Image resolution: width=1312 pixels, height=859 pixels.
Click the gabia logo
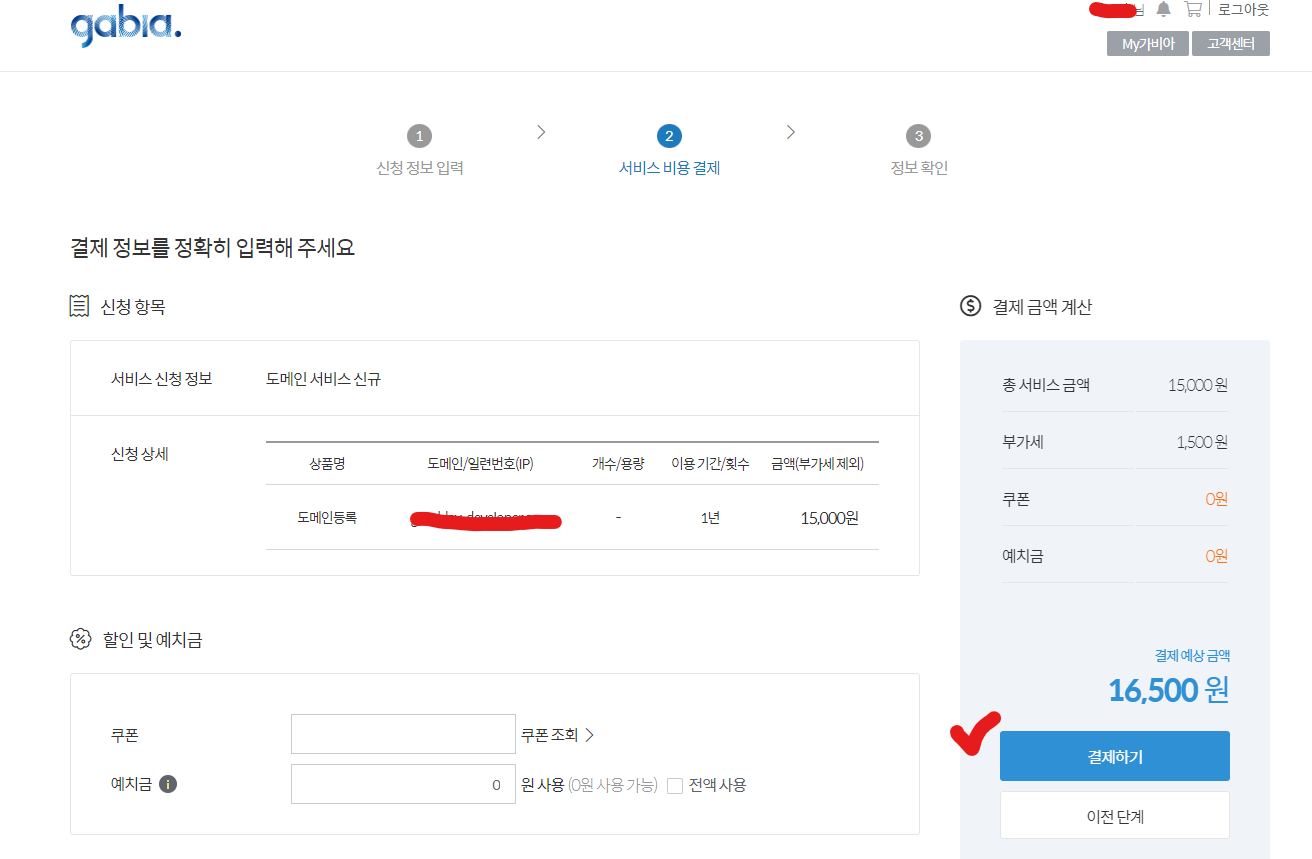coord(126,26)
